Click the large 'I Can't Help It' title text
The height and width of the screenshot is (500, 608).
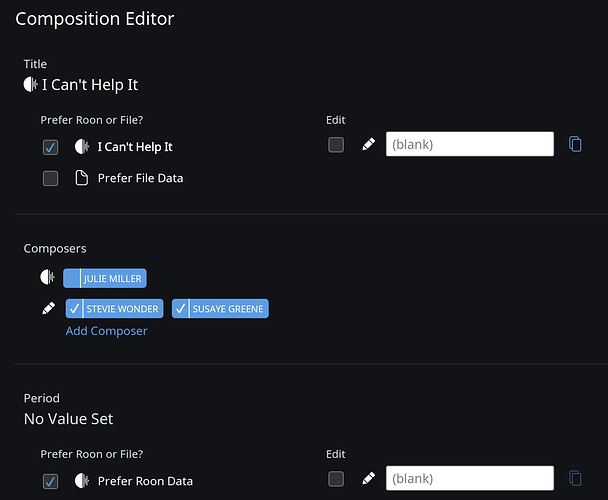[x=90, y=85]
